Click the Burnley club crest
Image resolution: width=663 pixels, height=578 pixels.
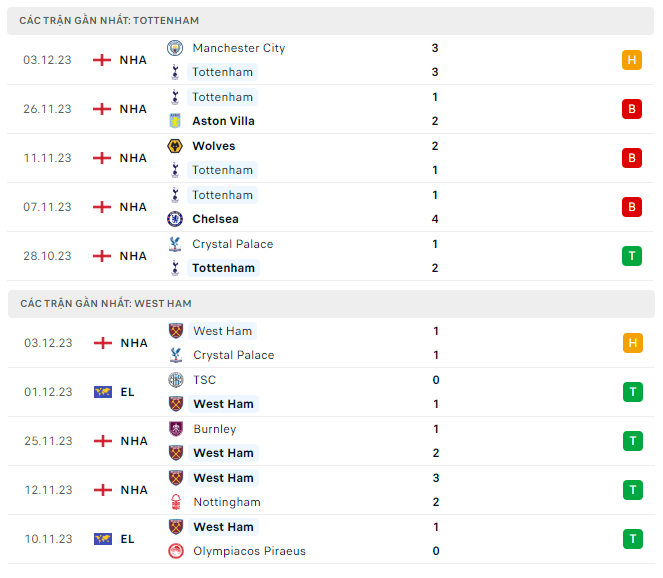click(176, 429)
